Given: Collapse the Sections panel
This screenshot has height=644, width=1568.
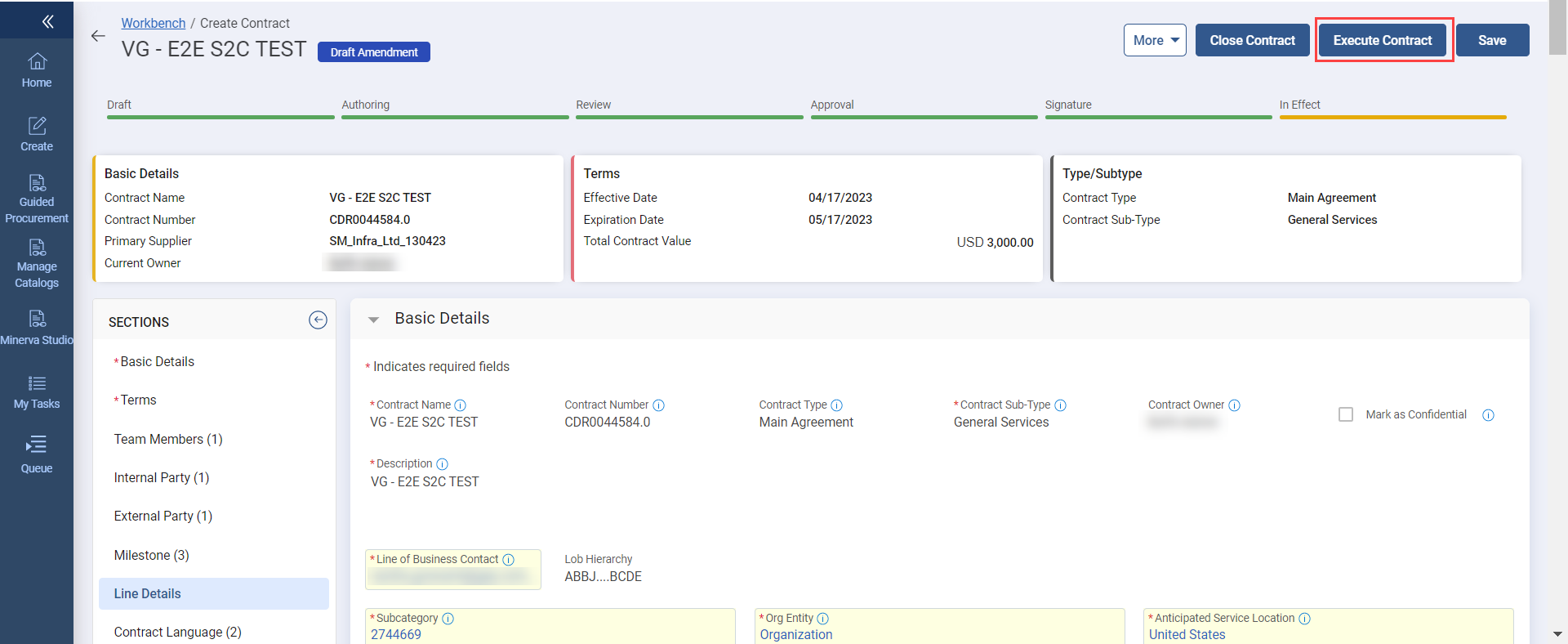Looking at the screenshot, I should 318,320.
